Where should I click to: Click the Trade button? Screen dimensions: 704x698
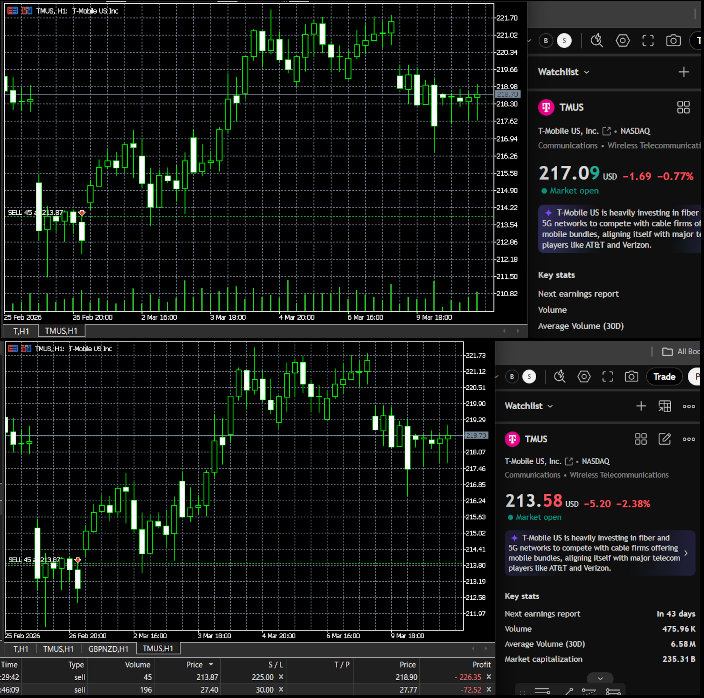pyautogui.click(x=664, y=376)
